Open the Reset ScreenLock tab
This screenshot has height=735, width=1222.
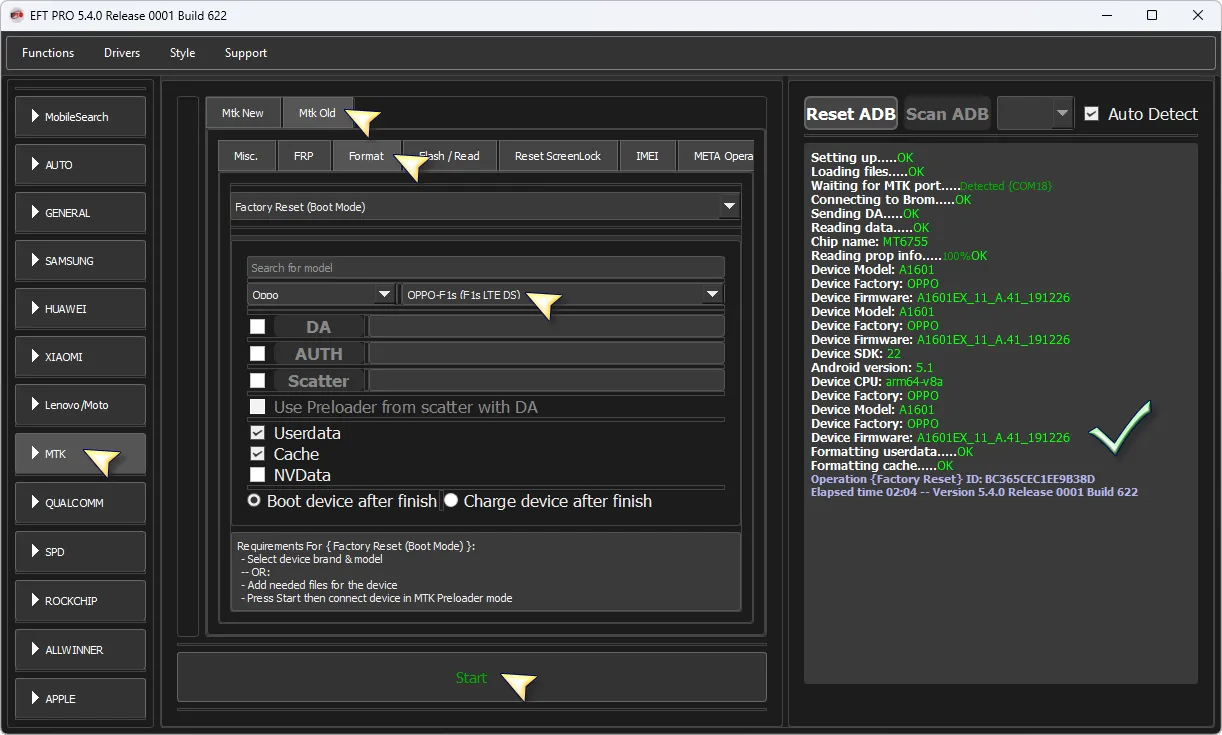pos(558,156)
